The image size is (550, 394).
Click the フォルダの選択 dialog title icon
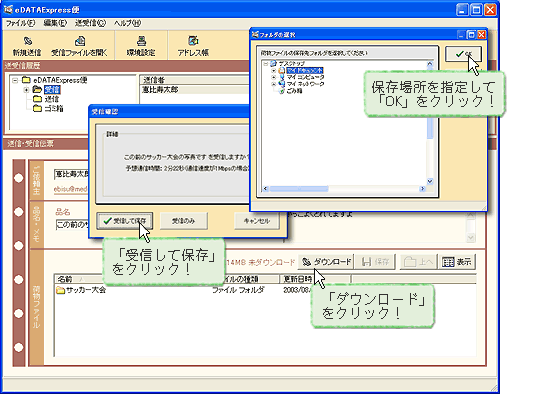click(255, 34)
